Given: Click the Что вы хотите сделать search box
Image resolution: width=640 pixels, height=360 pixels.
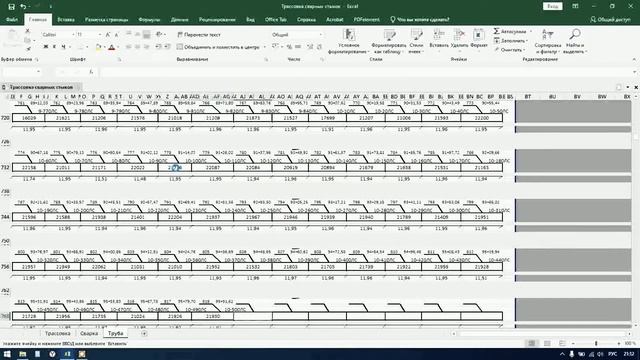Looking at the screenshot, I should tap(420, 20).
